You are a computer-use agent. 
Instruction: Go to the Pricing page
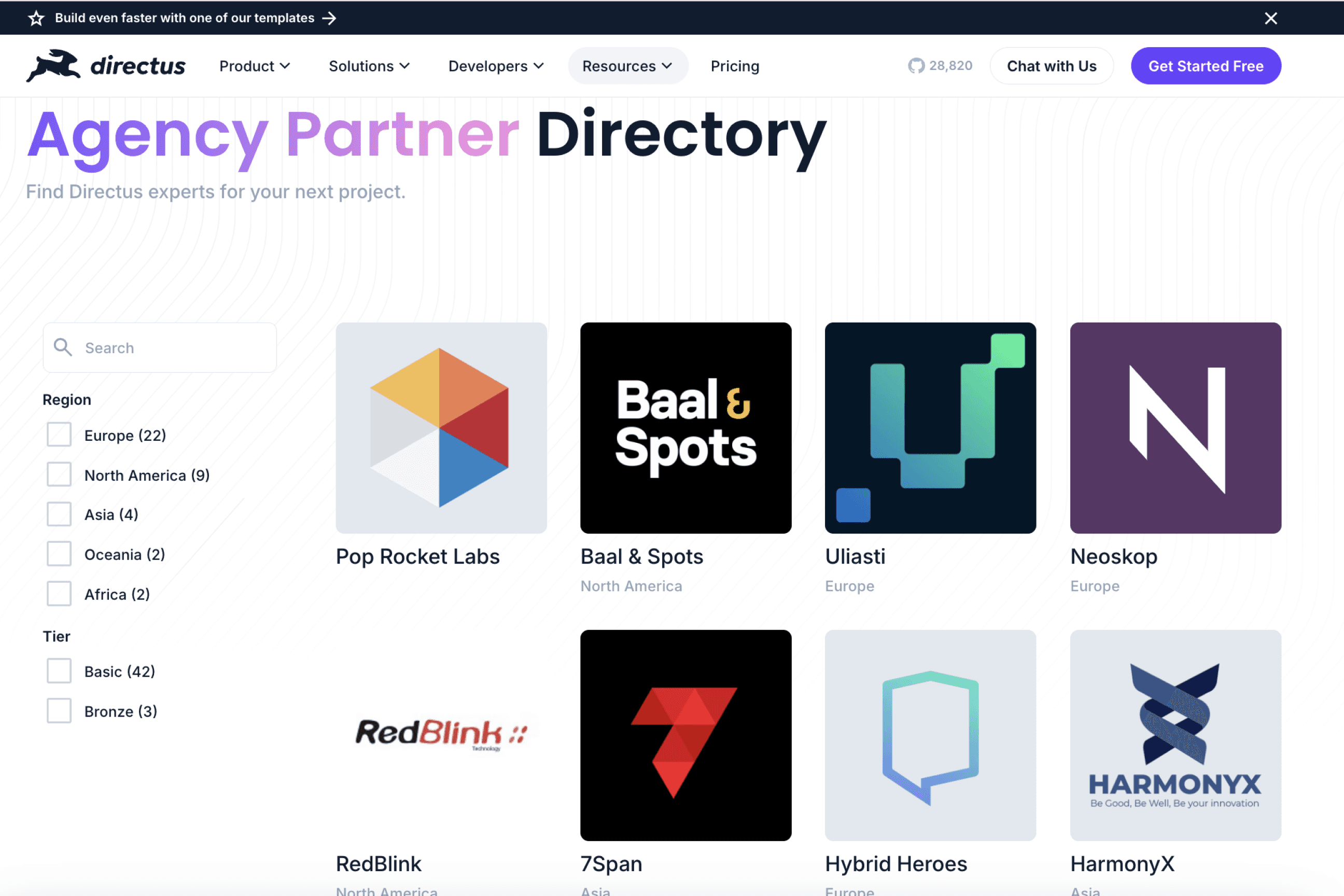coord(734,66)
